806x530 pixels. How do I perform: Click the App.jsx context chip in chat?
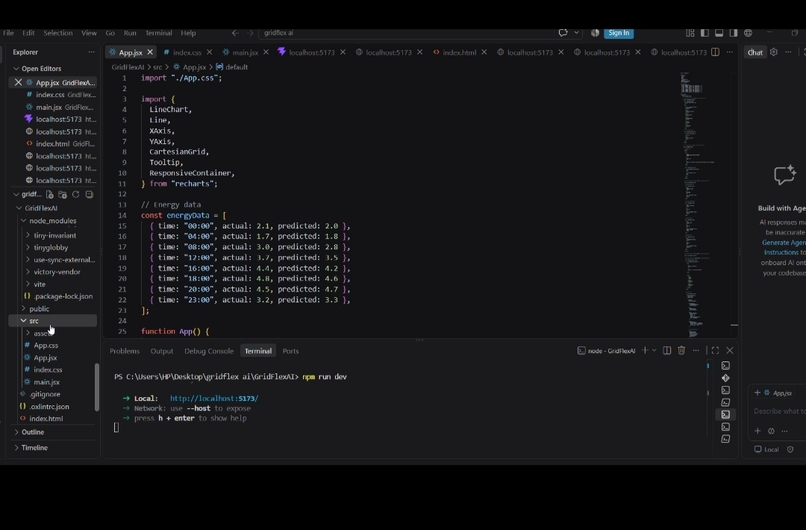[778, 393]
